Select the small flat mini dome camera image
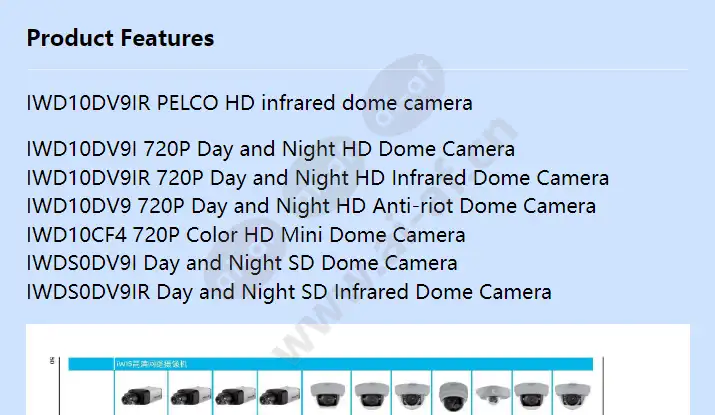The width and height of the screenshot is (715, 415). (492, 394)
